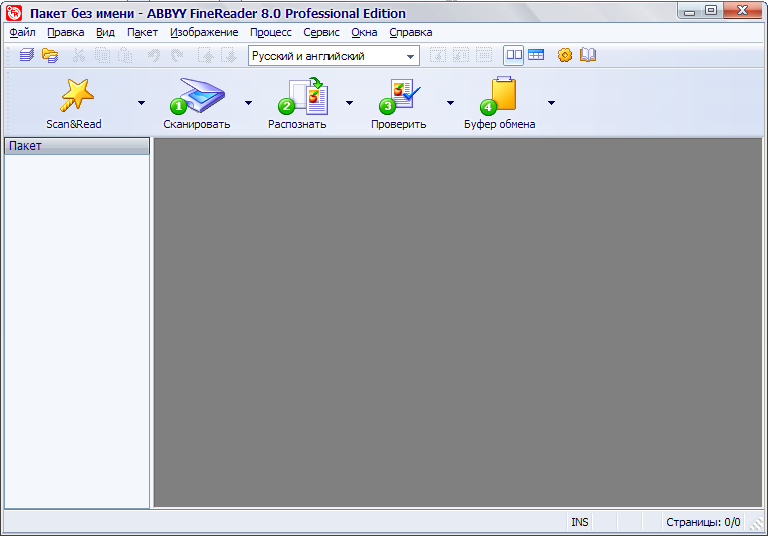Screen dimensions: 768x536
Task: Open options via the orange gear icon
Action: coord(565,55)
